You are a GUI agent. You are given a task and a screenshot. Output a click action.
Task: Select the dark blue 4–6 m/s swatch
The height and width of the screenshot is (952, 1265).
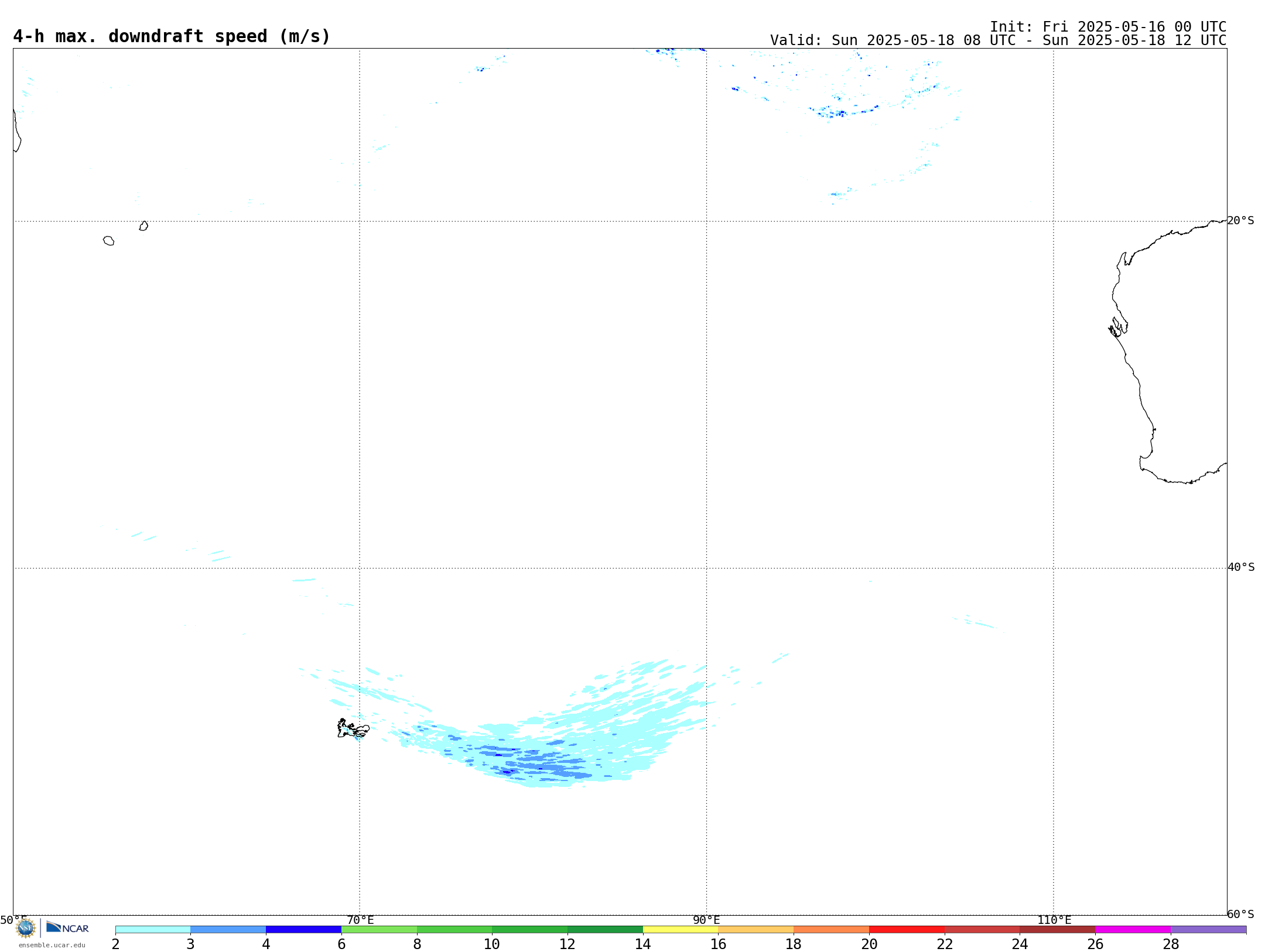(x=303, y=930)
